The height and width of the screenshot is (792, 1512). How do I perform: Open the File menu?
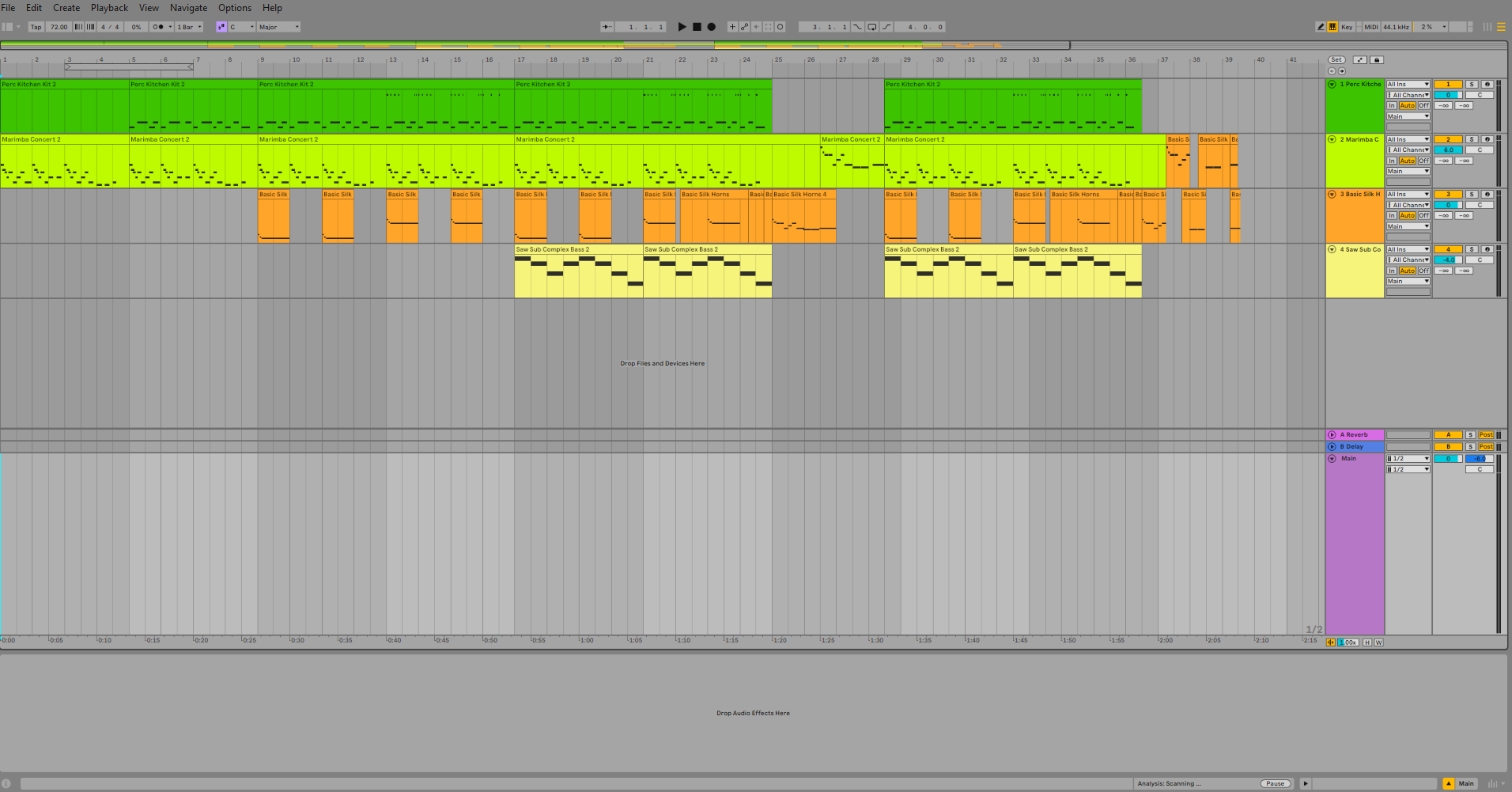click(x=8, y=8)
